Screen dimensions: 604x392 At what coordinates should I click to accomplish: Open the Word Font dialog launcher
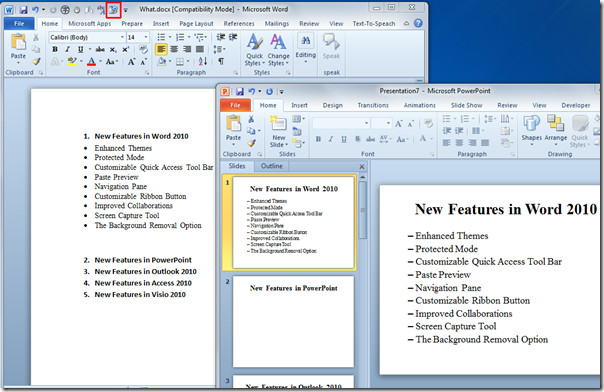[x=147, y=73]
